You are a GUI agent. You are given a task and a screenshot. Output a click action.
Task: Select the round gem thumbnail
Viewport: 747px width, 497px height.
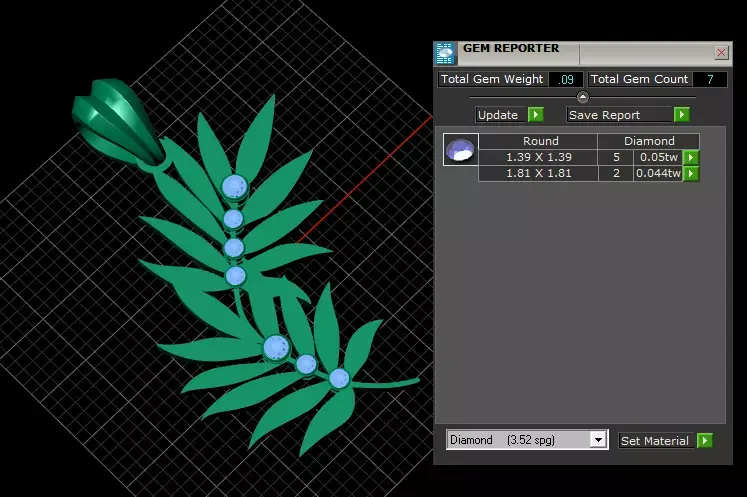click(x=460, y=150)
